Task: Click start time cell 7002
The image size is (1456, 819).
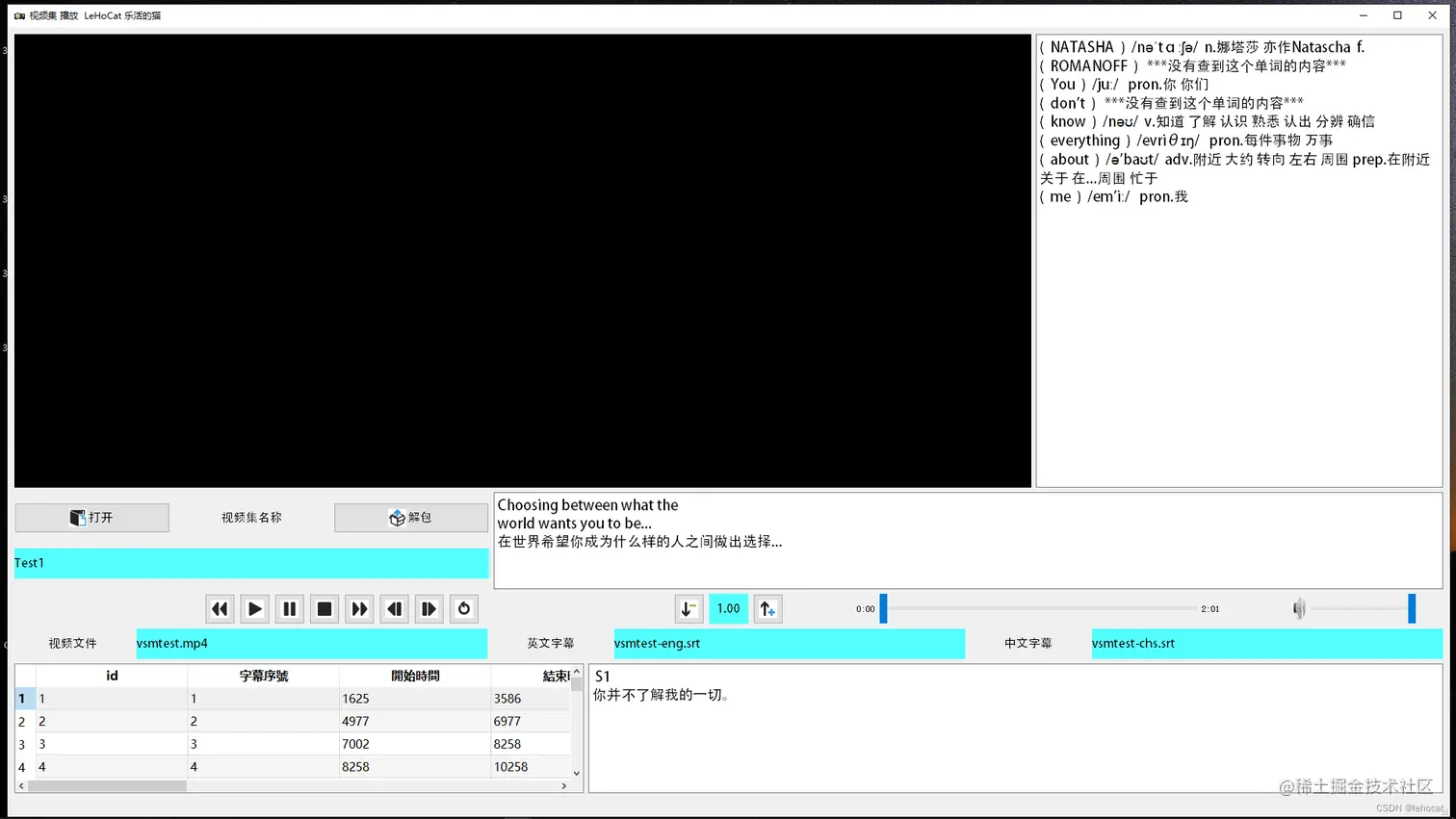Action: click(415, 744)
